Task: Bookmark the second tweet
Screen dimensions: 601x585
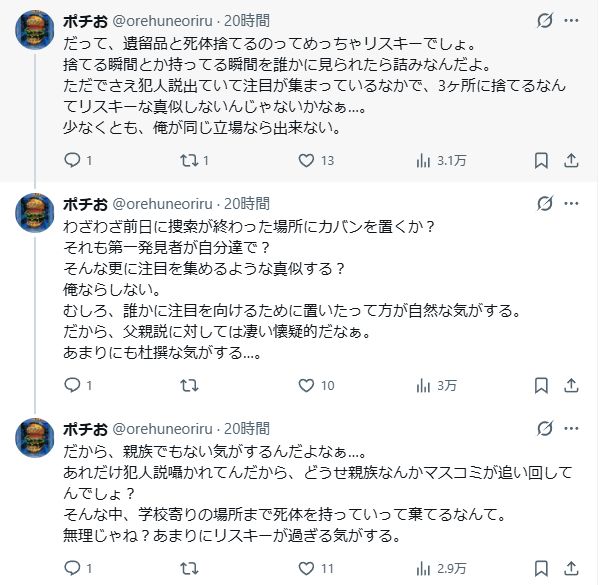Action: (541, 385)
